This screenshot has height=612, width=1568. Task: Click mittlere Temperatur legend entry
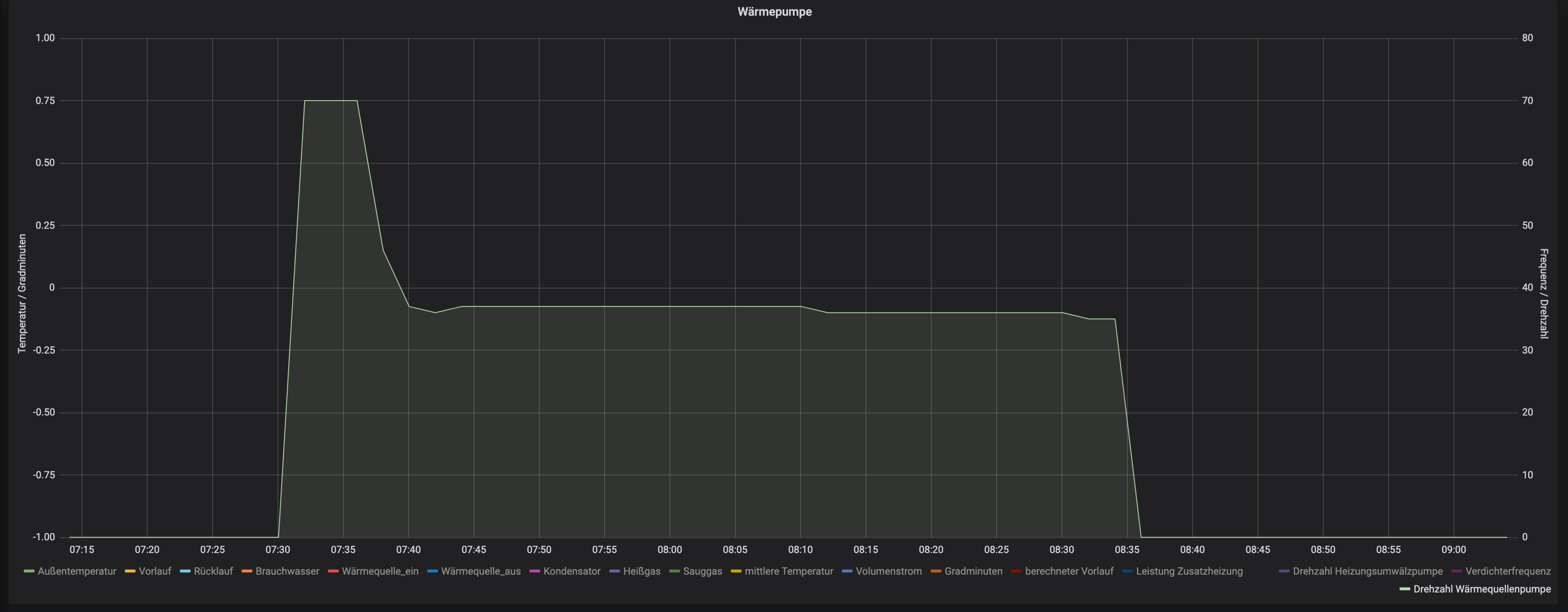(x=789, y=571)
